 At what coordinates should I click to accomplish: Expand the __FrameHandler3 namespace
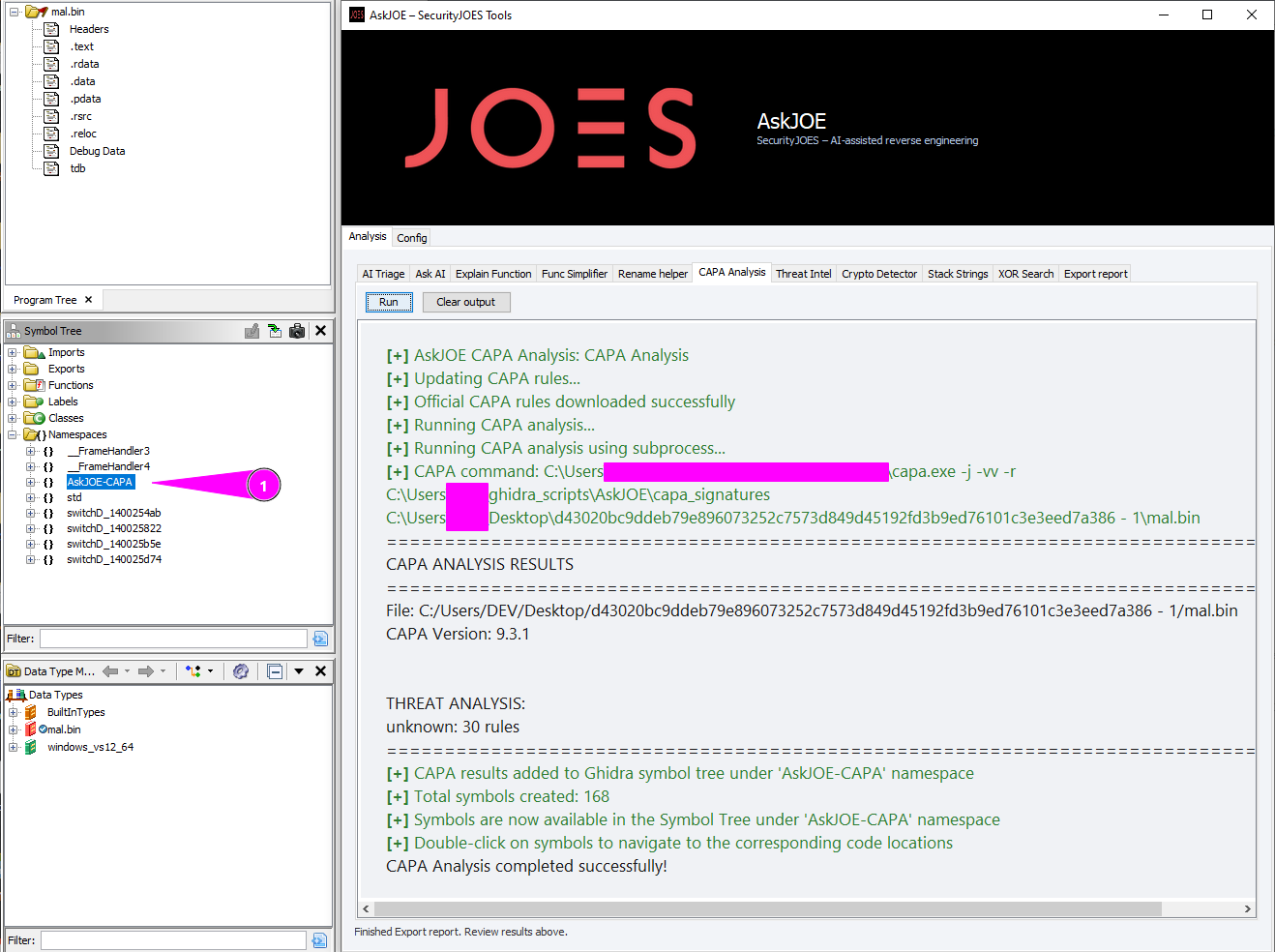click(30, 451)
